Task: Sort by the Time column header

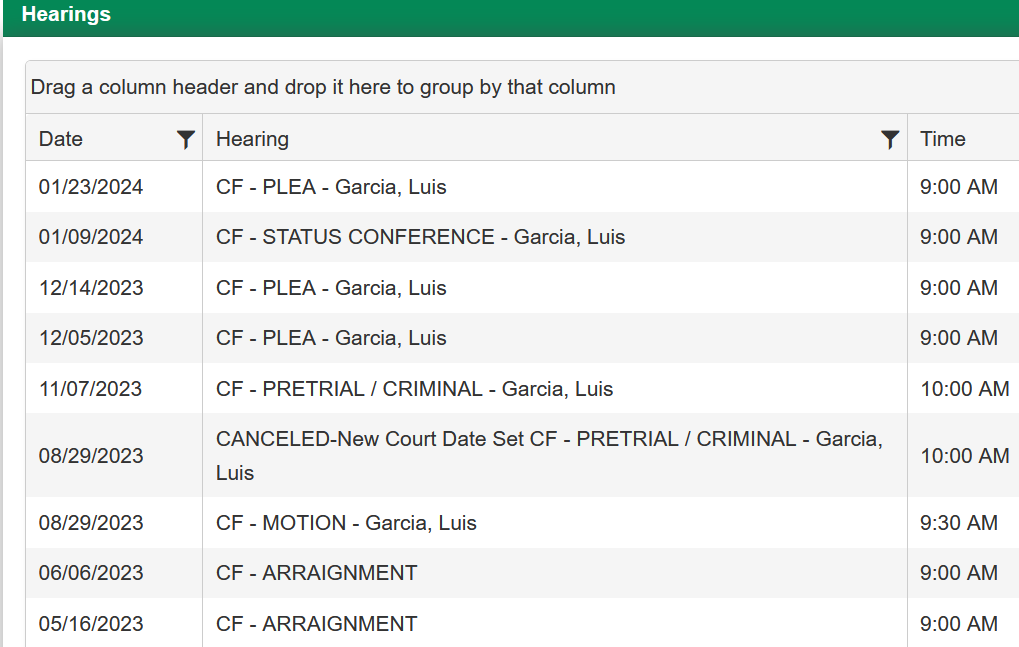Action: pos(943,139)
